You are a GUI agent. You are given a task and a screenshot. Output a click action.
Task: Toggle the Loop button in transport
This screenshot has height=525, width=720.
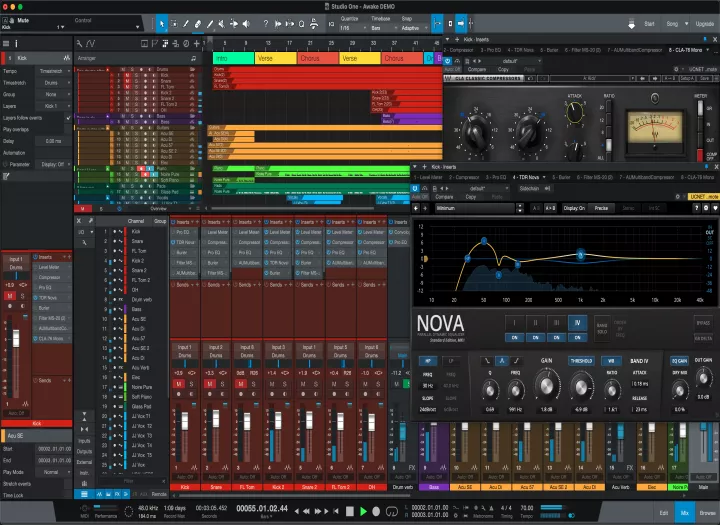point(392,511)
